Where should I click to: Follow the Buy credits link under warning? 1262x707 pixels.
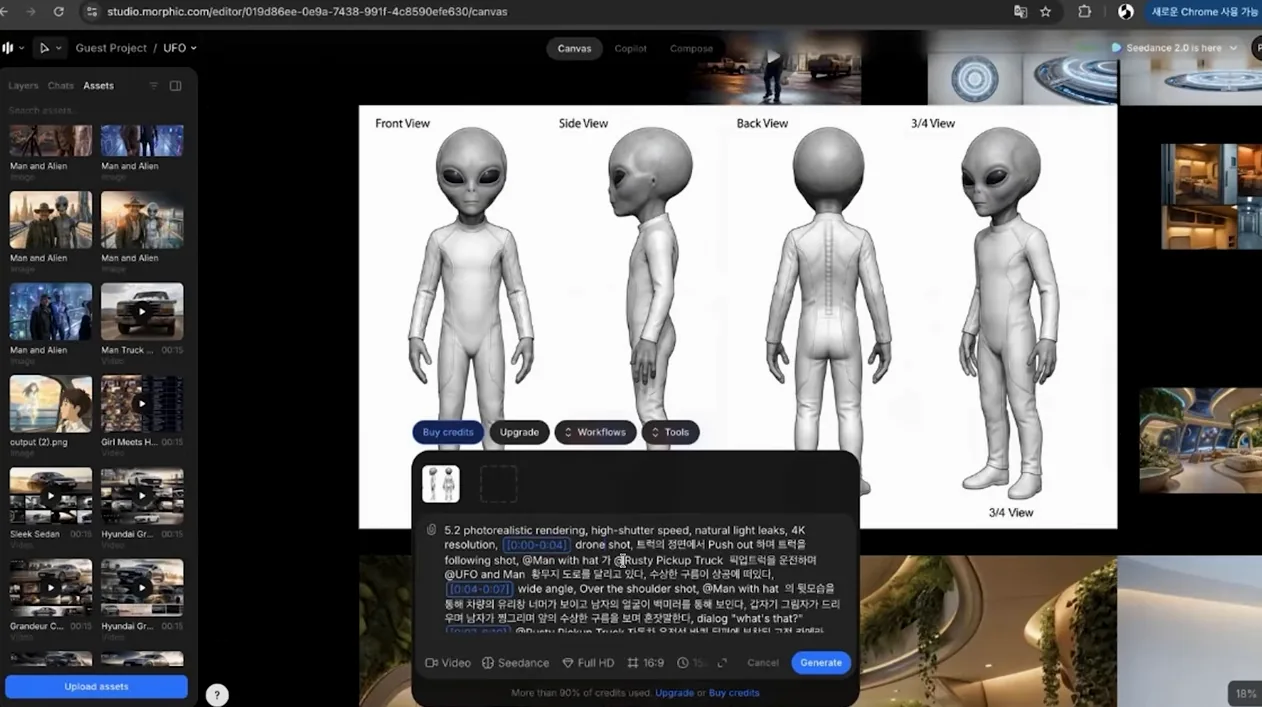point(734,693)
